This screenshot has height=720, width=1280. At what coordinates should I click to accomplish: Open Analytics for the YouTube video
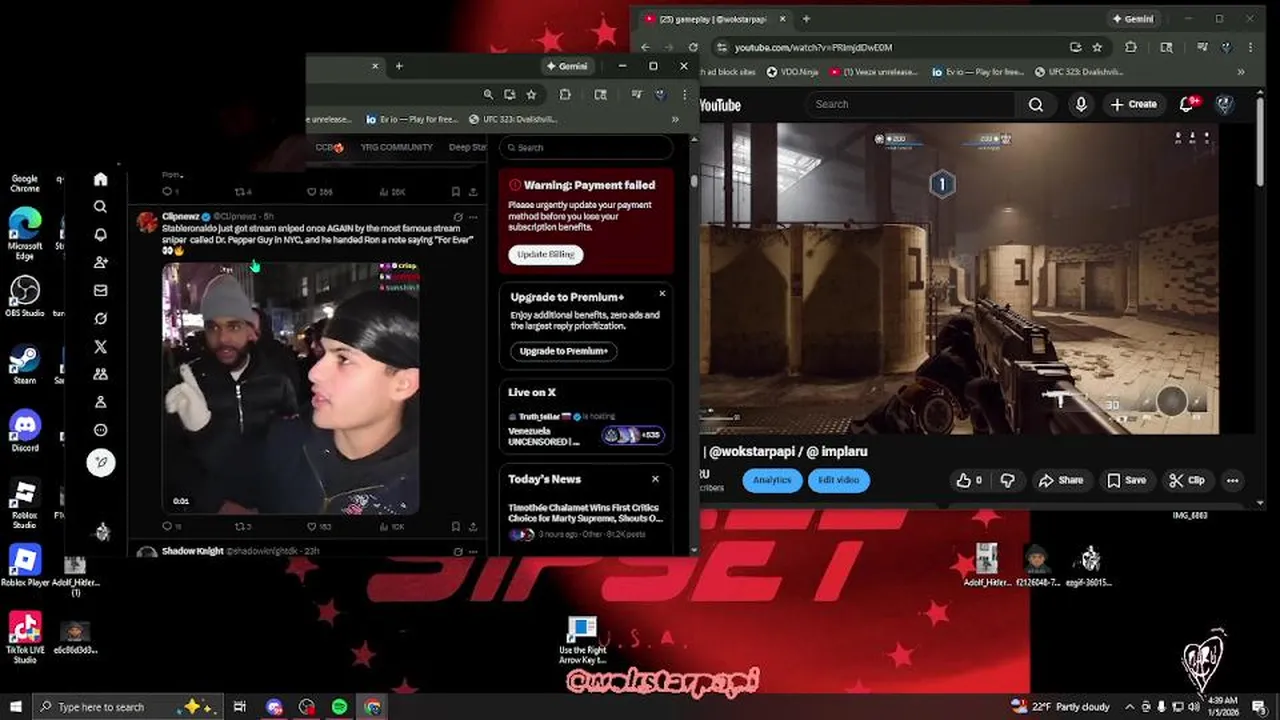[771, 480]
